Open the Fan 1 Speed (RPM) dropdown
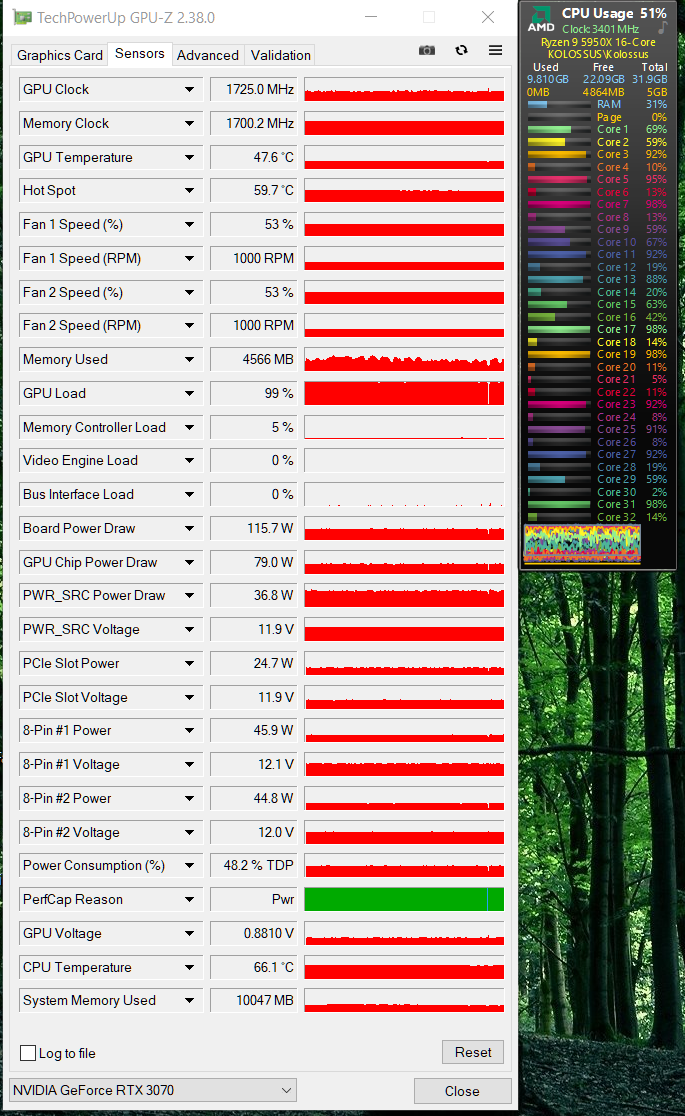The width and height of the screenshot is (685, 1116). click(x=189, y=258)
